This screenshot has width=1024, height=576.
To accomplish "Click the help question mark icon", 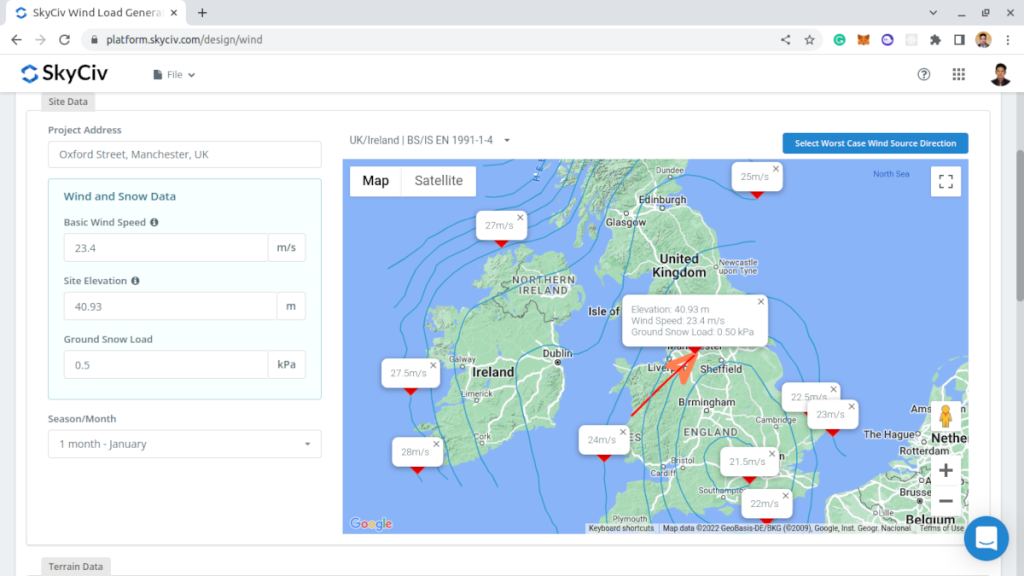I will (x=924, y=74).
